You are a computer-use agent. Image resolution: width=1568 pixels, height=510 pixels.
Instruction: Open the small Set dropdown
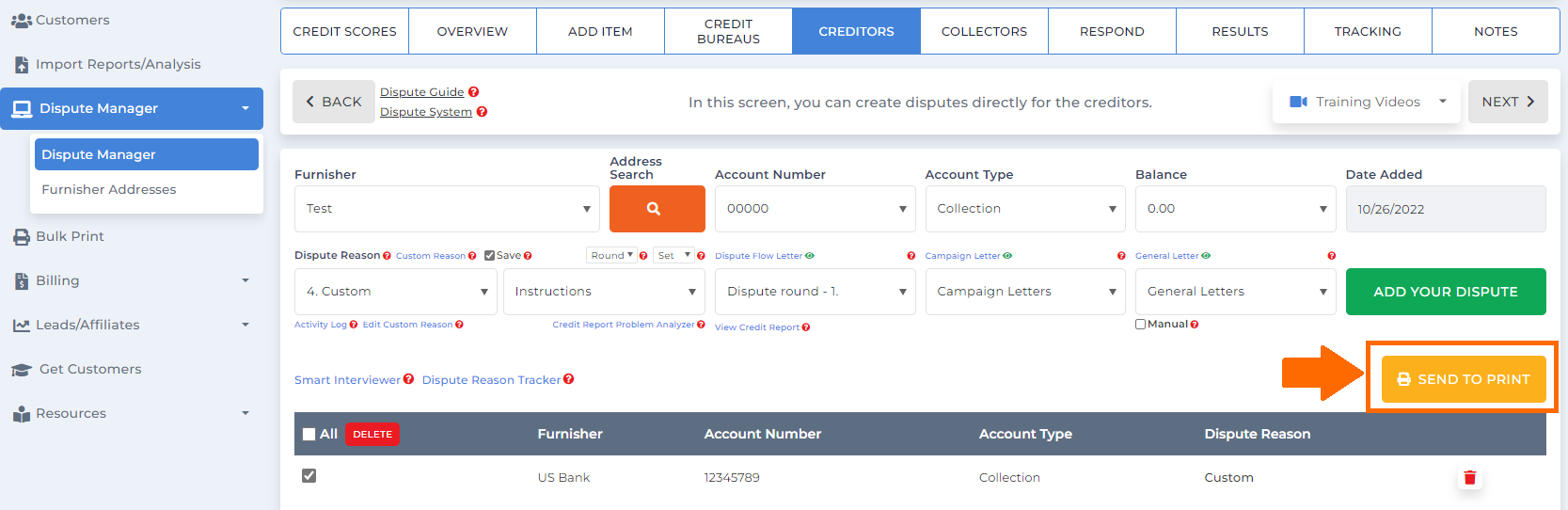coord(673,256)
